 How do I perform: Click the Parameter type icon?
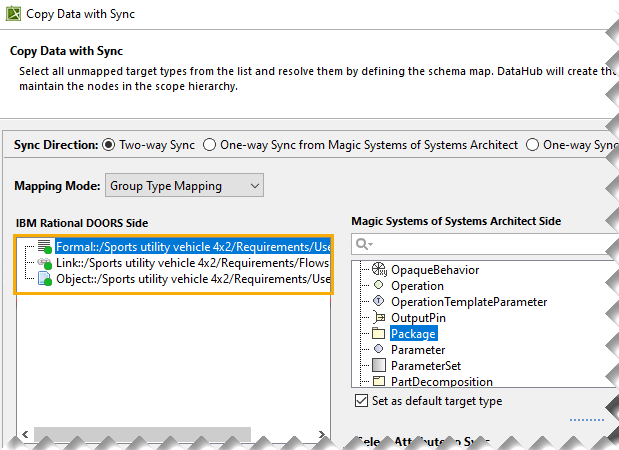[x=379, y=349]
